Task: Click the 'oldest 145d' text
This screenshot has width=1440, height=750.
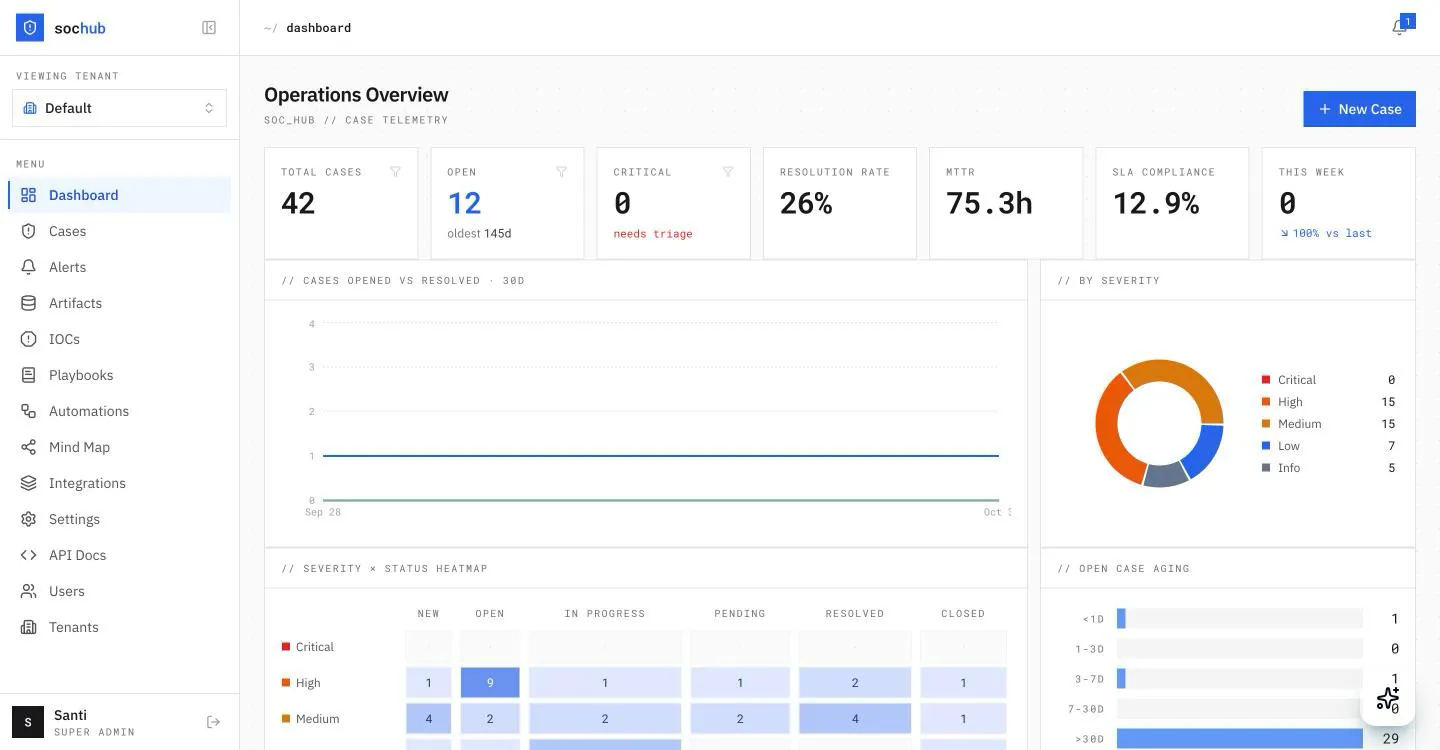Action: (479, 234)
